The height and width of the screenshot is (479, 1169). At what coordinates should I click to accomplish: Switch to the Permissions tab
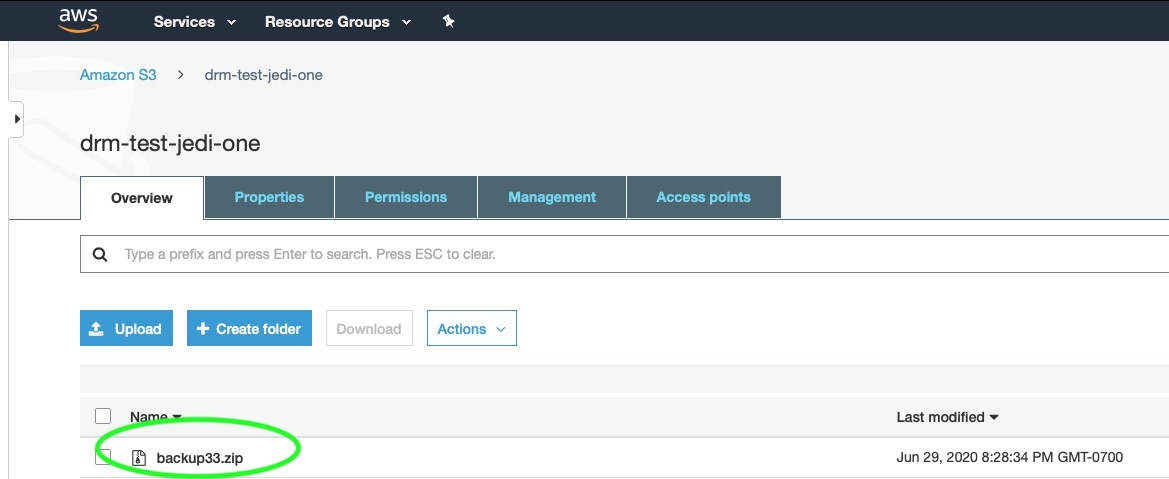[406, 197]
